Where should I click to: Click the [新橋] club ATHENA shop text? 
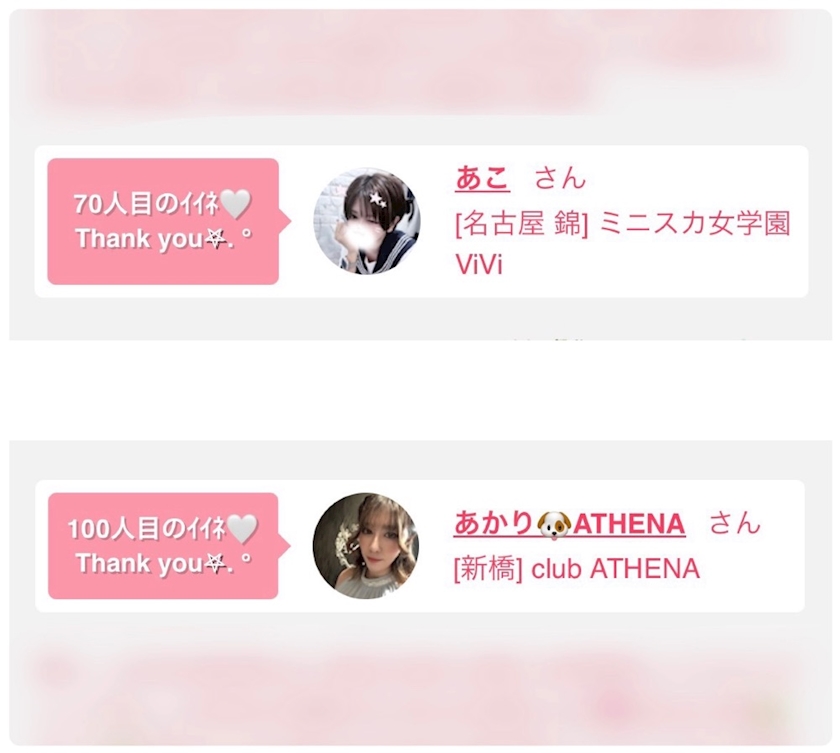(577, 568)
